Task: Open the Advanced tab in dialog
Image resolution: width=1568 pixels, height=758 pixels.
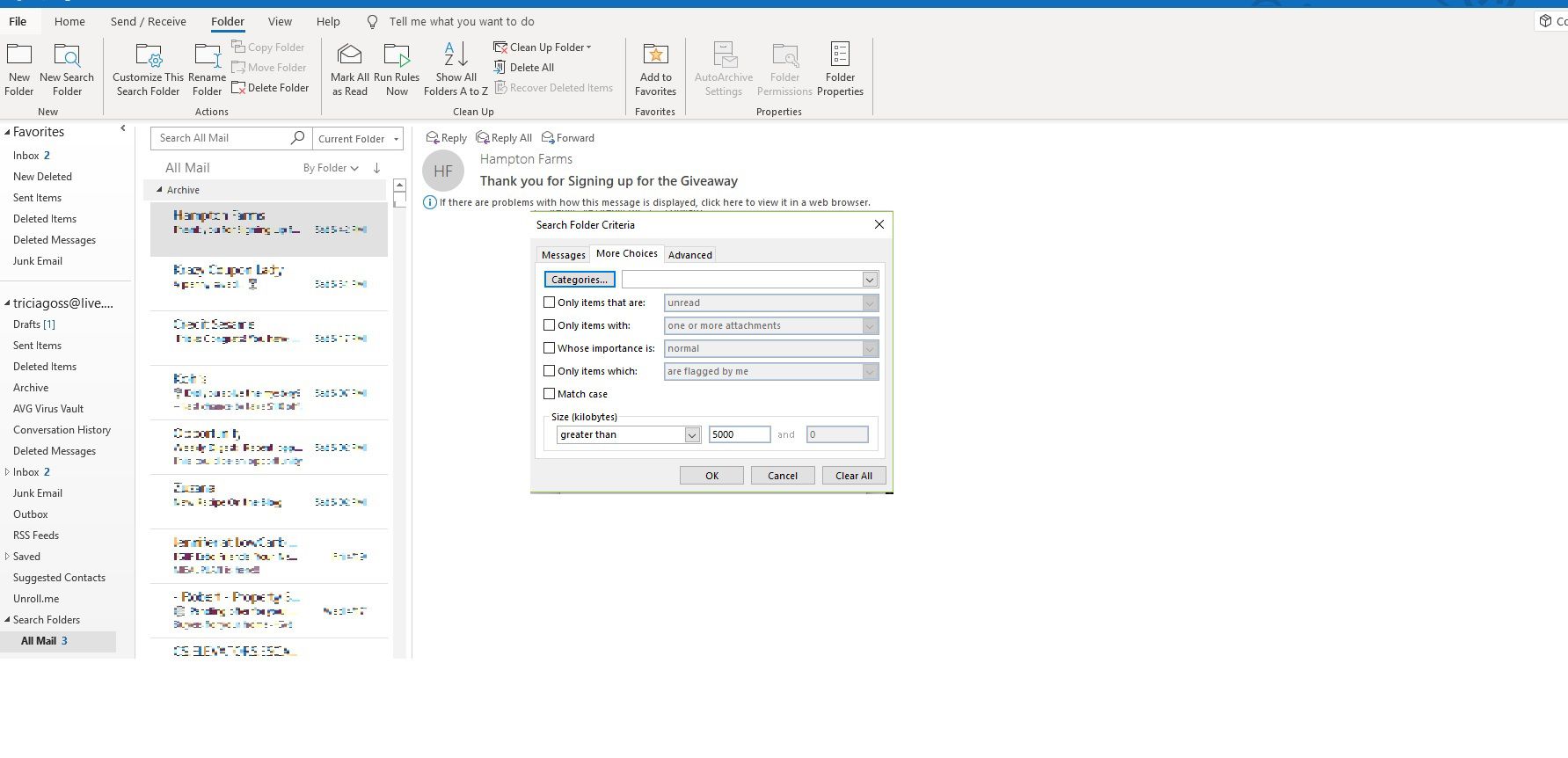Action: 690,255
